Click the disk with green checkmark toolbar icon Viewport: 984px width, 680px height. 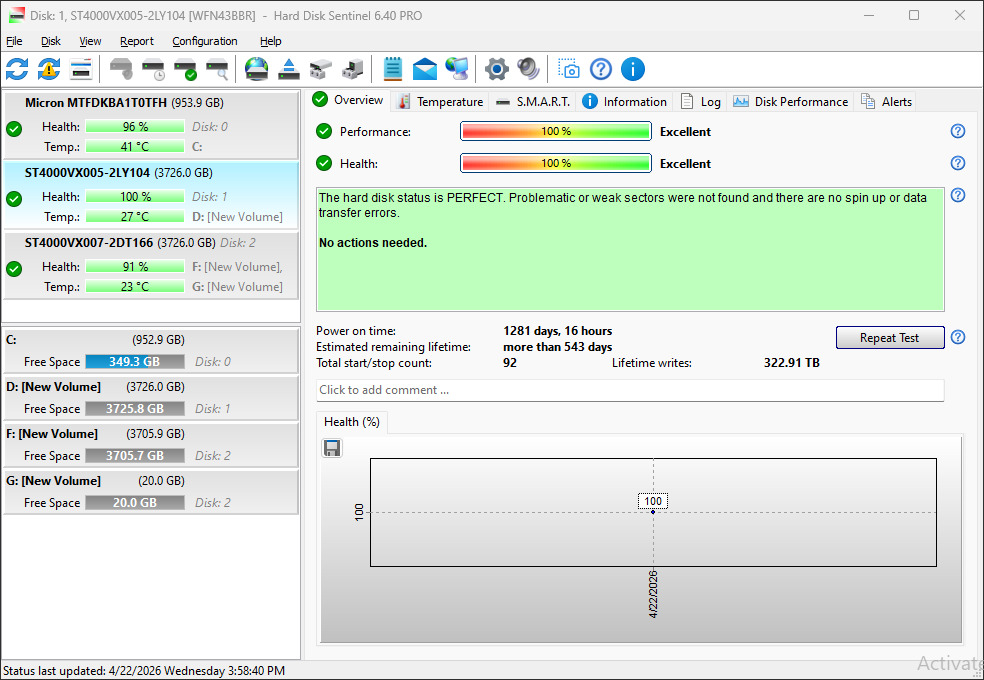[x=185, y=69]
